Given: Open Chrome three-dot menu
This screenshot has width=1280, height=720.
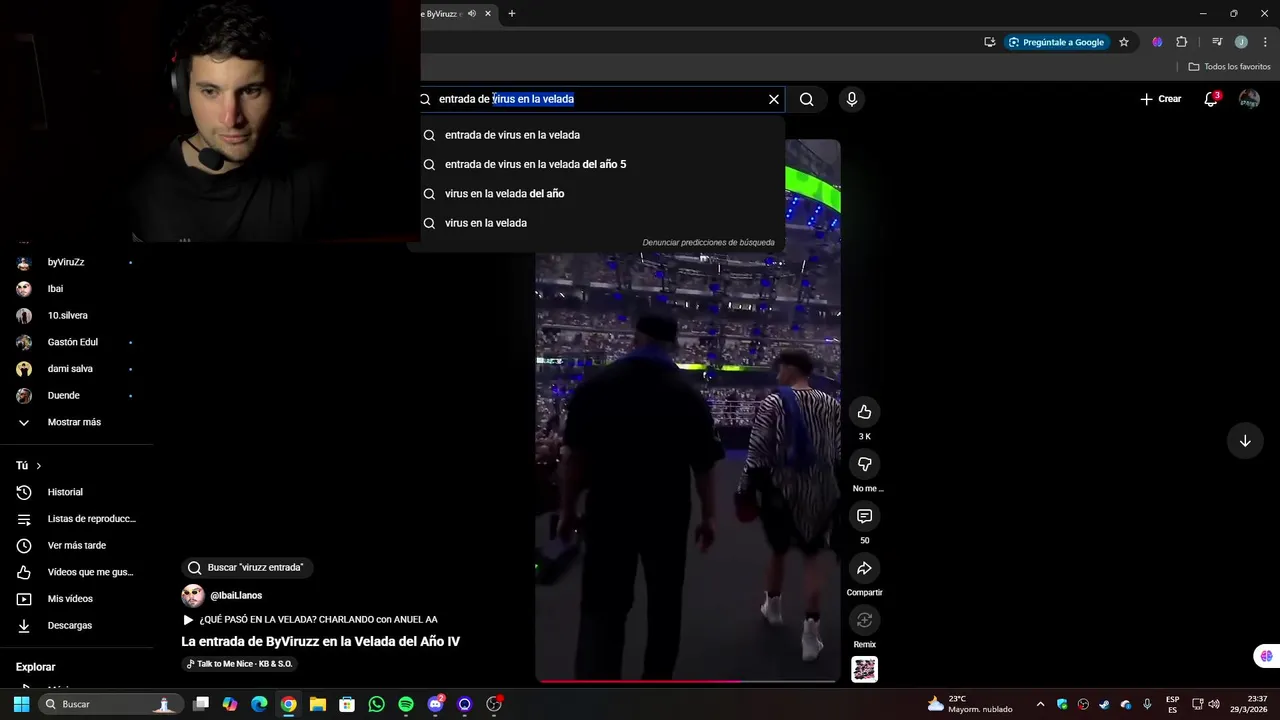Looking at the screenshot, I should point(1265,42).
